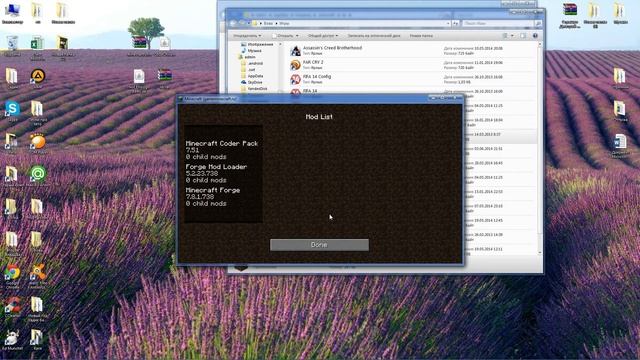Image resolution: width=640 pixels, height=360 pixels.
Task: Select the FAR CRY 2 shortcut file
Action: (x=412, y=65)
